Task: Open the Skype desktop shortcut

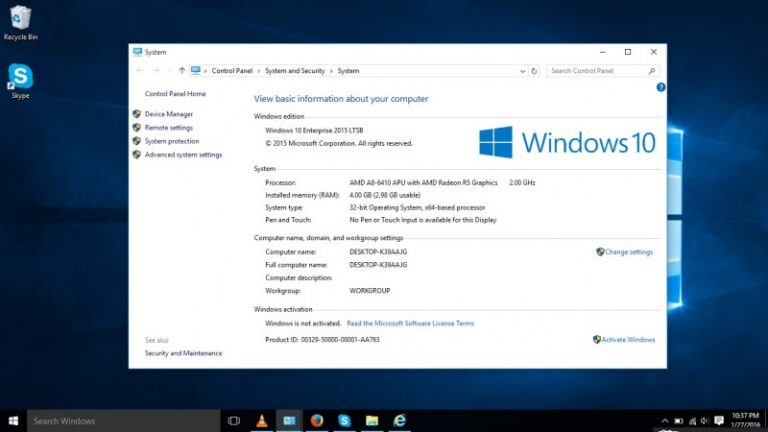Action: point(18,78)
